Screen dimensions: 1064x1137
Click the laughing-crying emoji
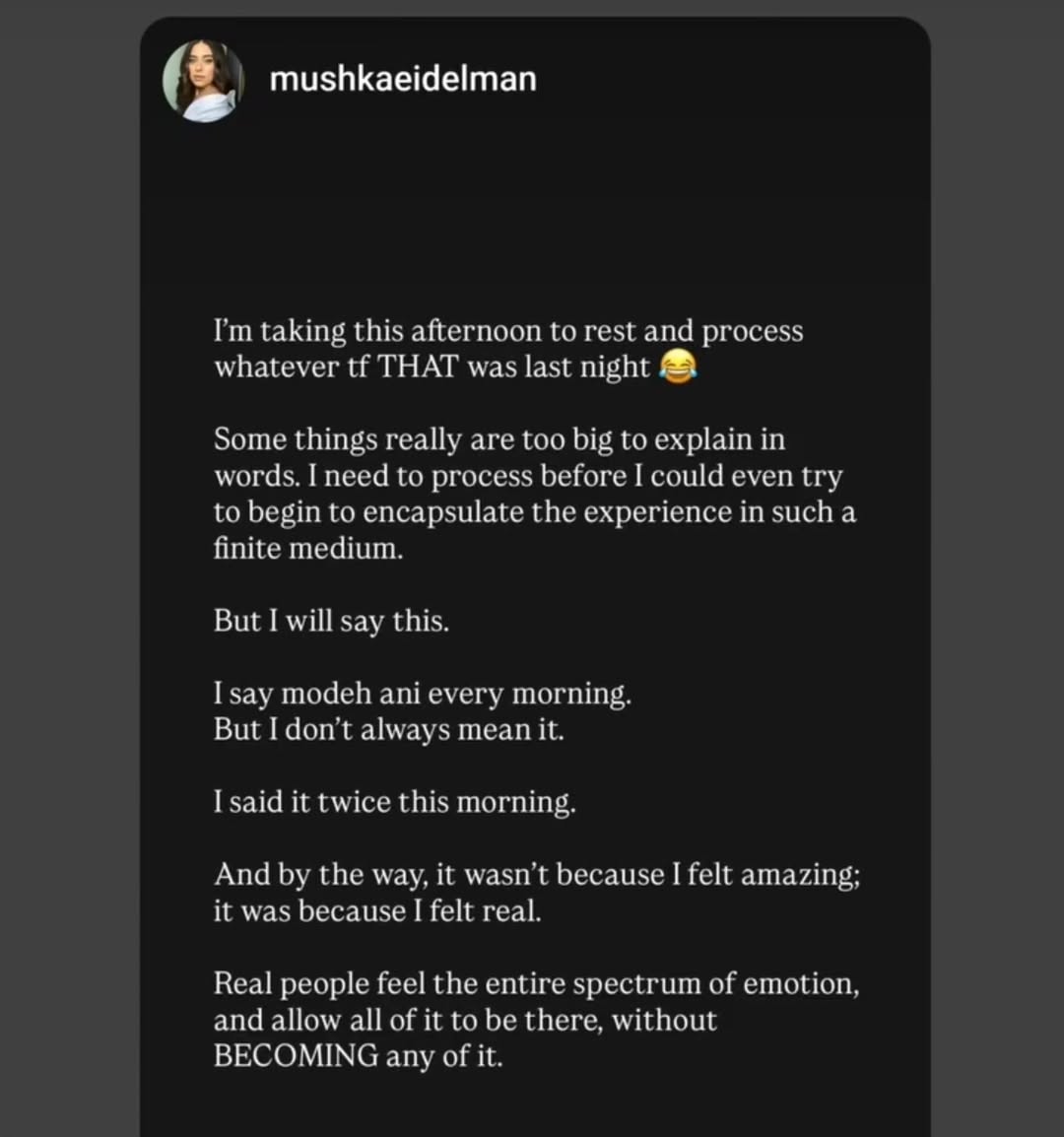[678, 367]
